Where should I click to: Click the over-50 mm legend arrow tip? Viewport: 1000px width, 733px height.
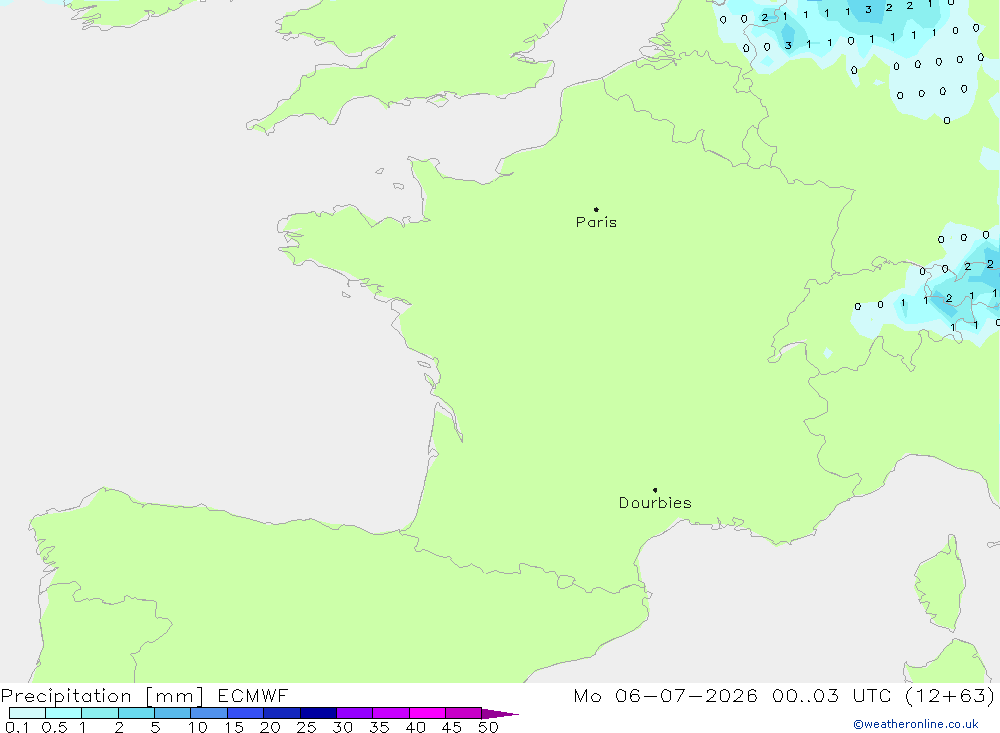500,714
